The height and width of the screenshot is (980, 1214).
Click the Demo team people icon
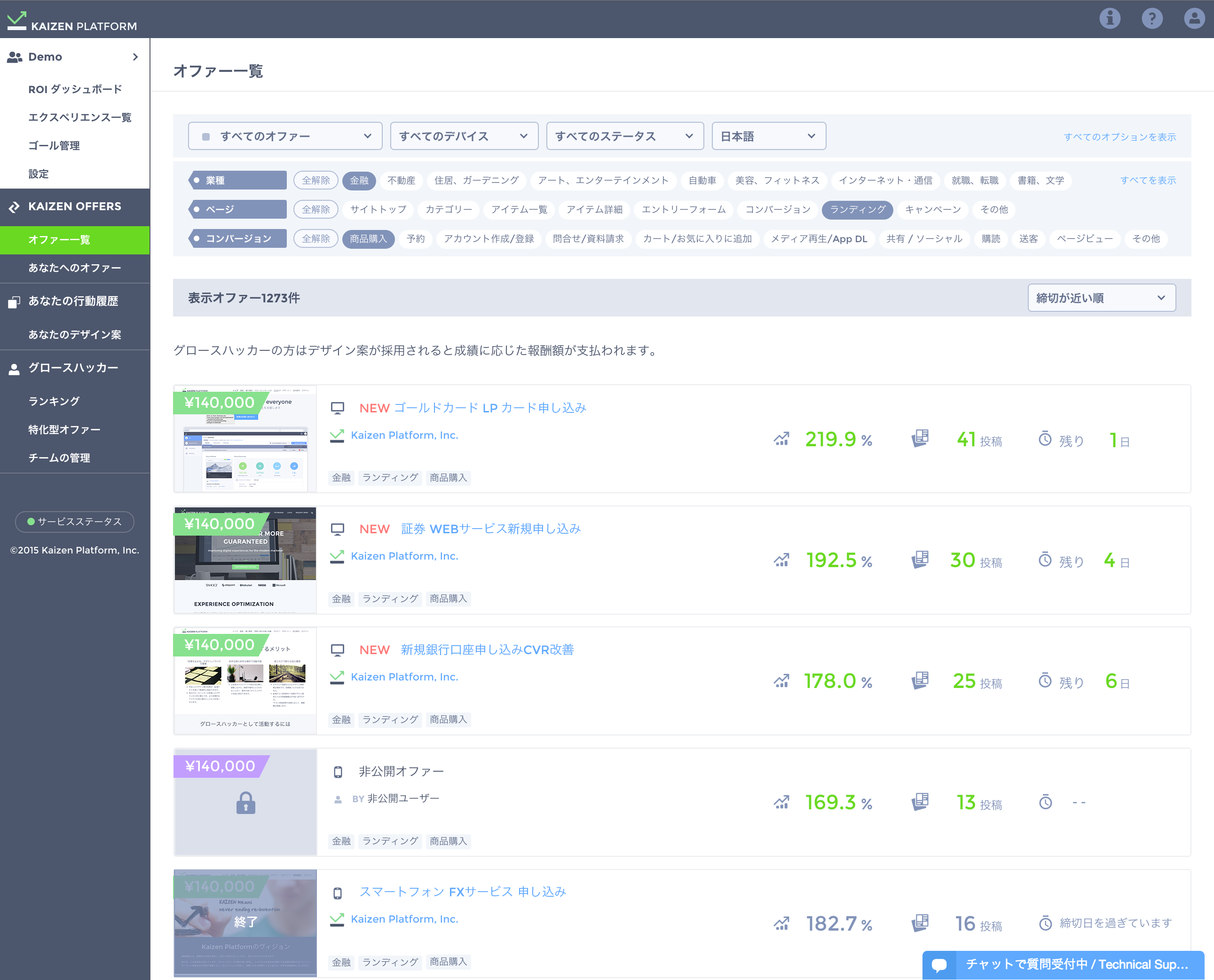point(15,57)
